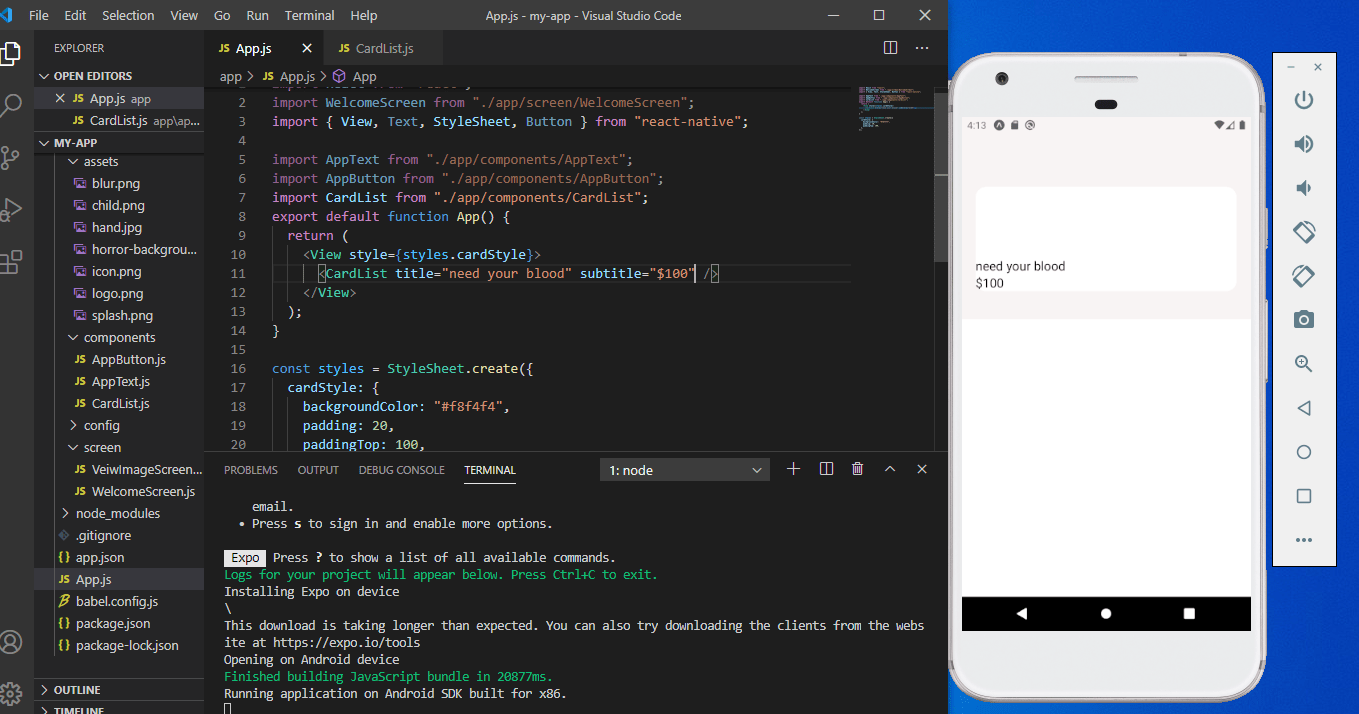The width and height of the screenshot is (1359, 714).
Task: Maximize the terminal panel size
Action: pyautogui.click(x=890, y=469)
